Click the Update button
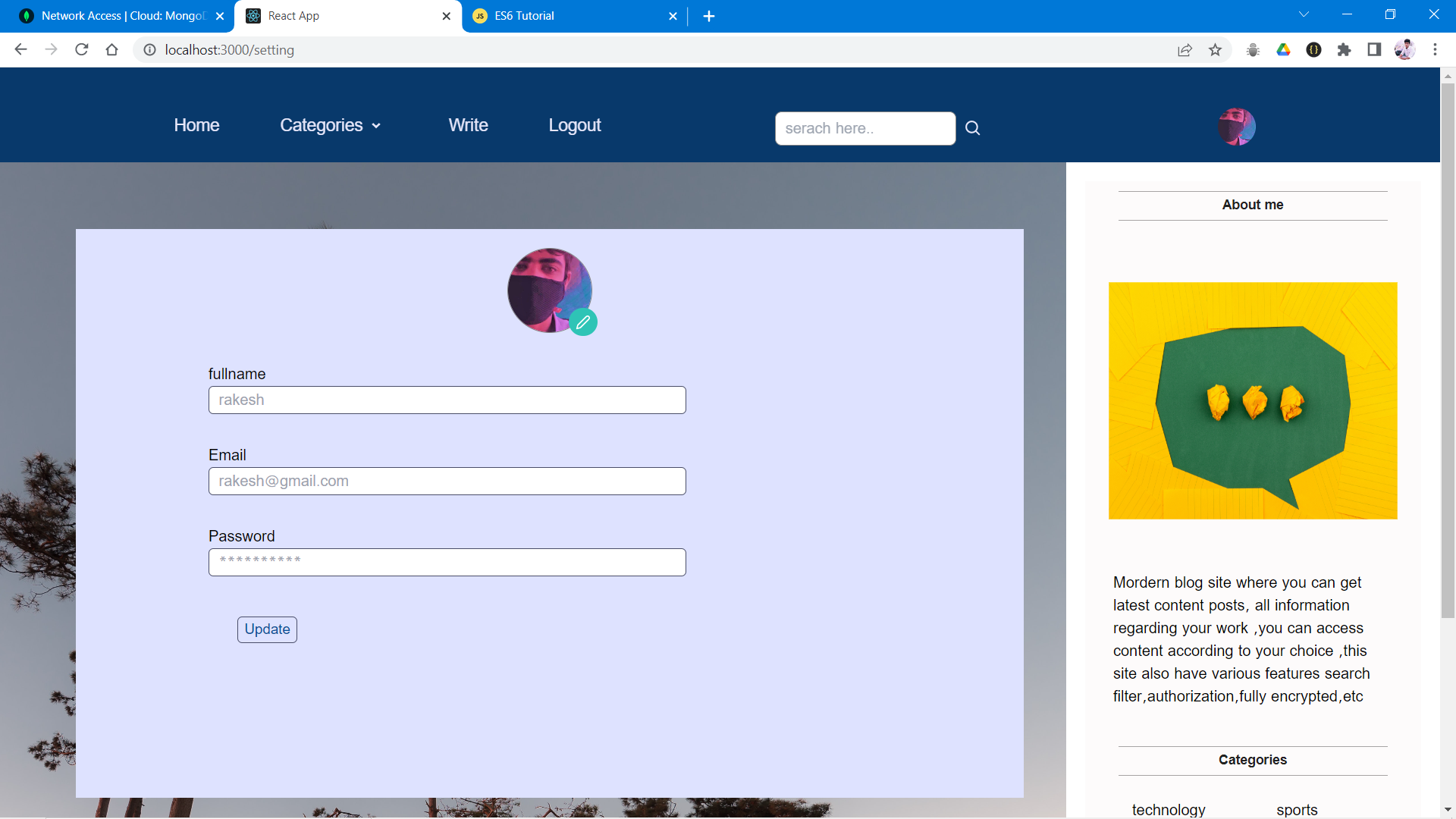Image resolution: width=1456 pixels, height=819 pixels. click(x=267, y=629)
